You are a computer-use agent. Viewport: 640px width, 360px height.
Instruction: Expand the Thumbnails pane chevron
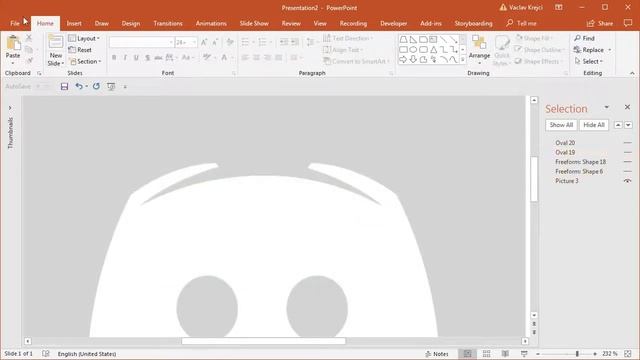tap(10, 108)
